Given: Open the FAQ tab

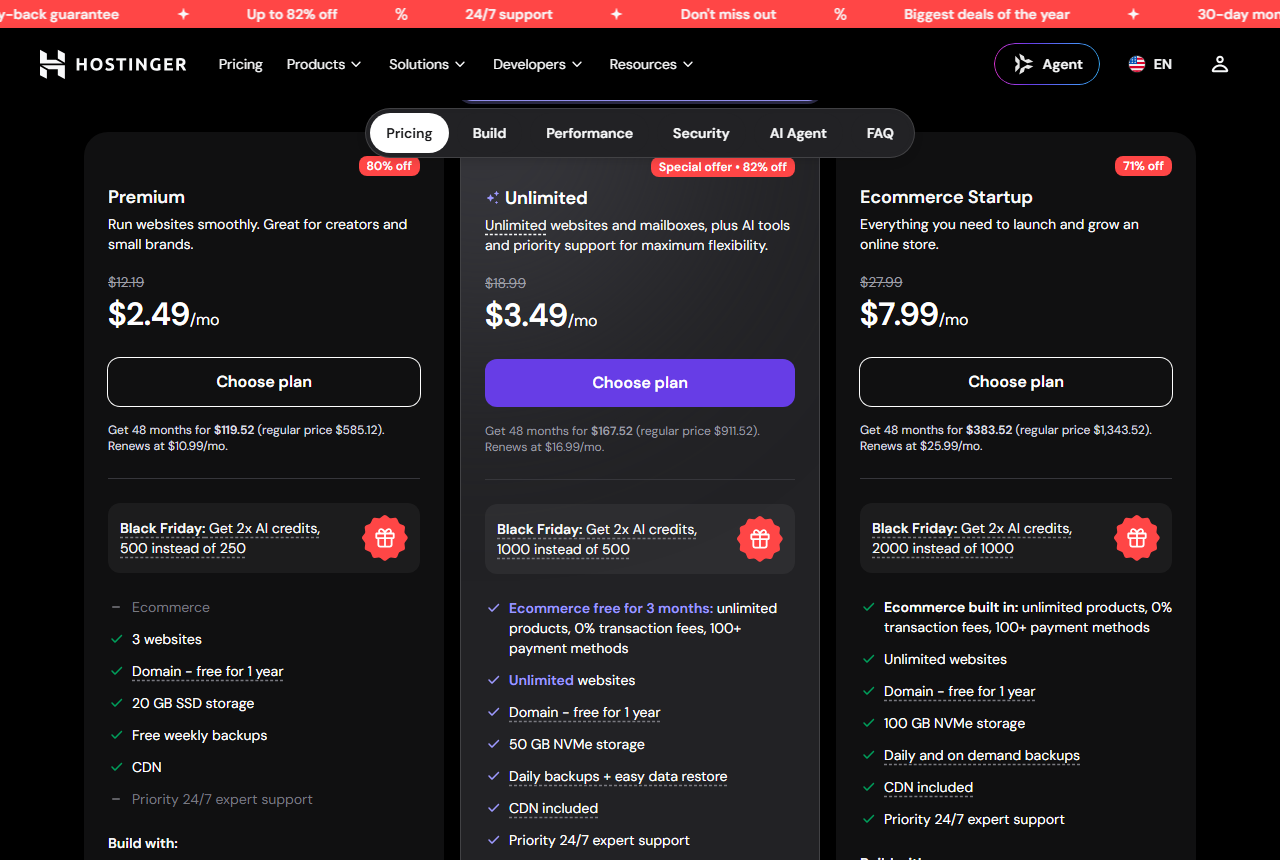Looking at the screenshot, I should 880,133.
